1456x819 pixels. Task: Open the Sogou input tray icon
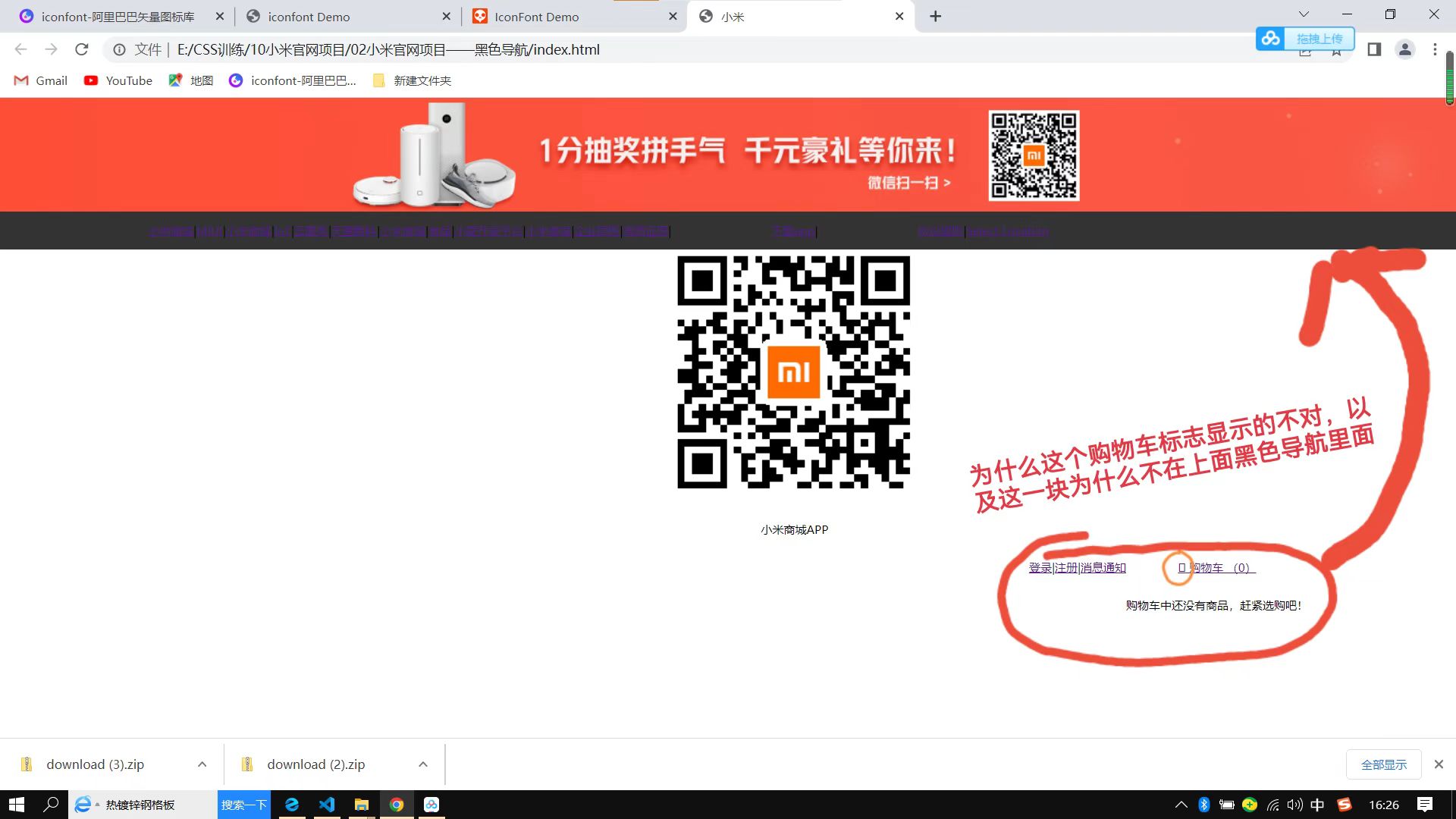pyautogui.click(x=1345, y=805)
